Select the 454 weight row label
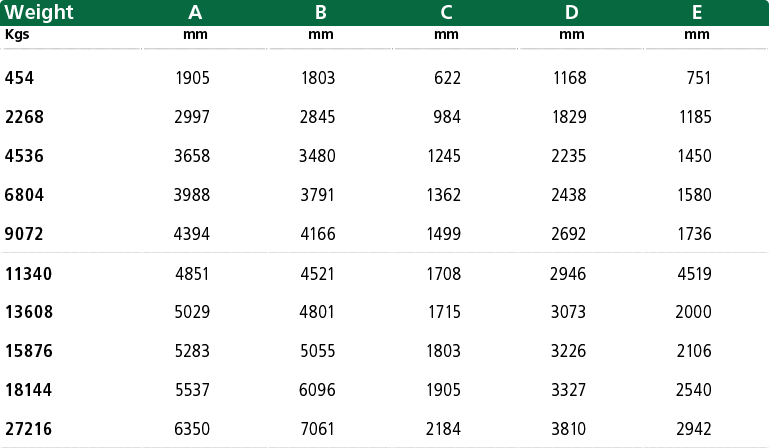Viewport: 770px width, 448px height. tap(19, 78)
